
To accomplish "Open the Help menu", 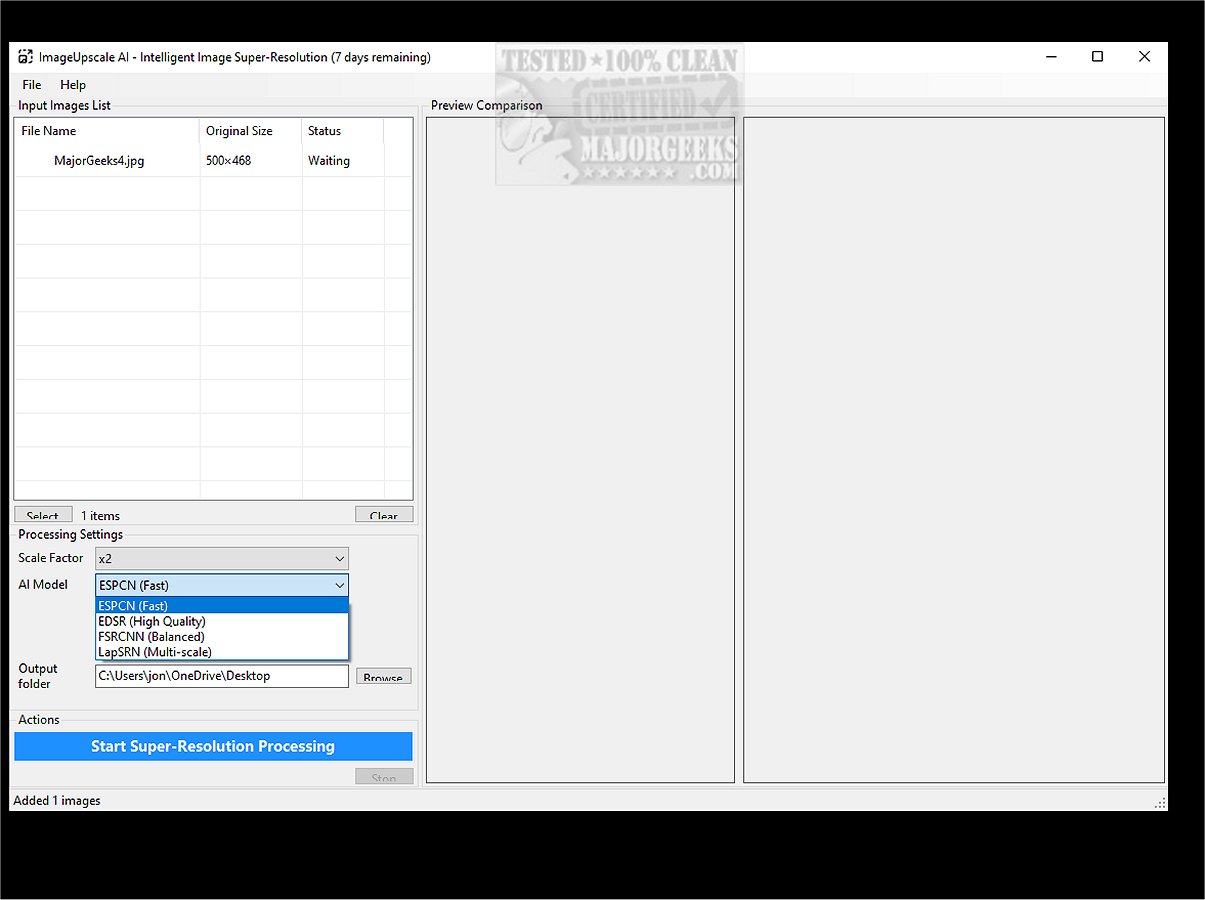I will click(x=73, y=85).
